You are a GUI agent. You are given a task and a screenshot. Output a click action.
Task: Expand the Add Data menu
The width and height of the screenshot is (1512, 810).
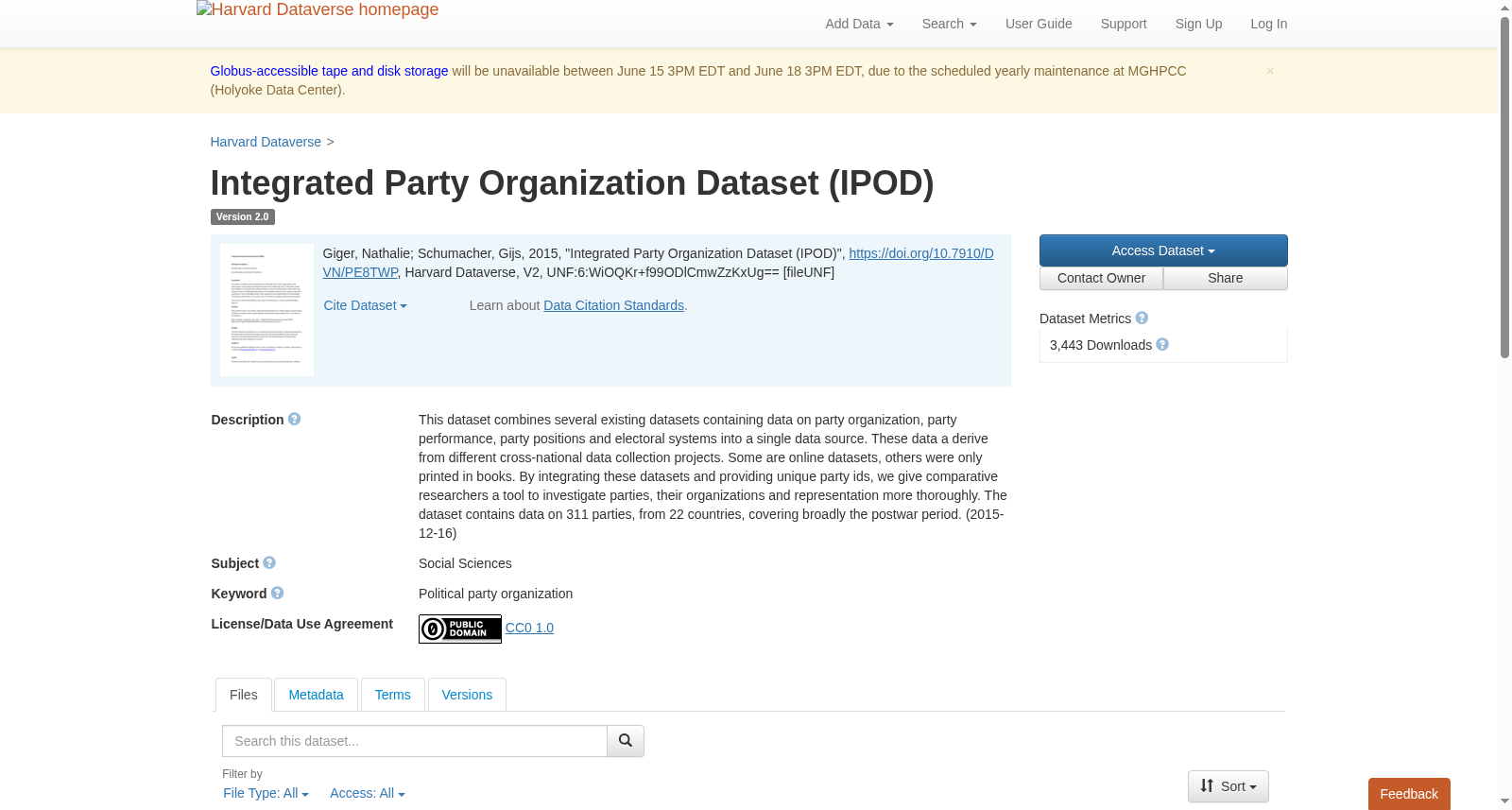pos(859,24)
